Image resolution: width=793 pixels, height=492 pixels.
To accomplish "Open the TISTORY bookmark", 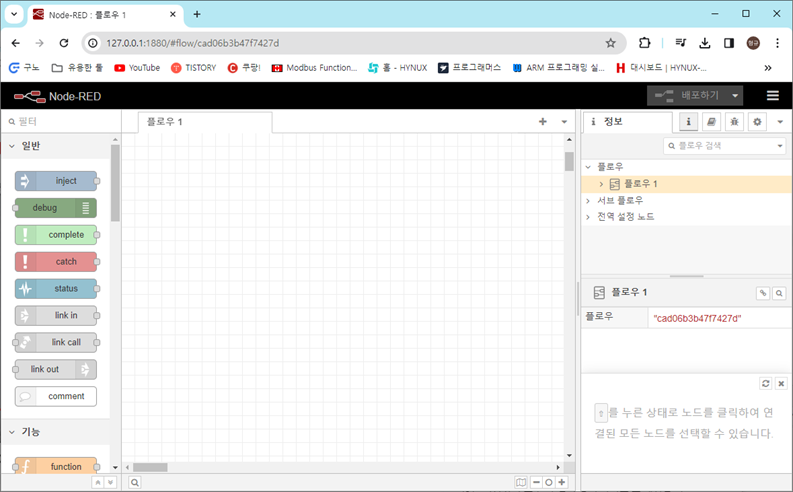I will coord(194,68).
